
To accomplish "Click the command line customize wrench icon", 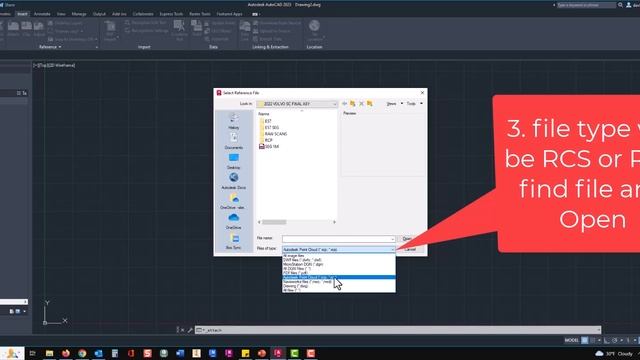I will point(190,330).
